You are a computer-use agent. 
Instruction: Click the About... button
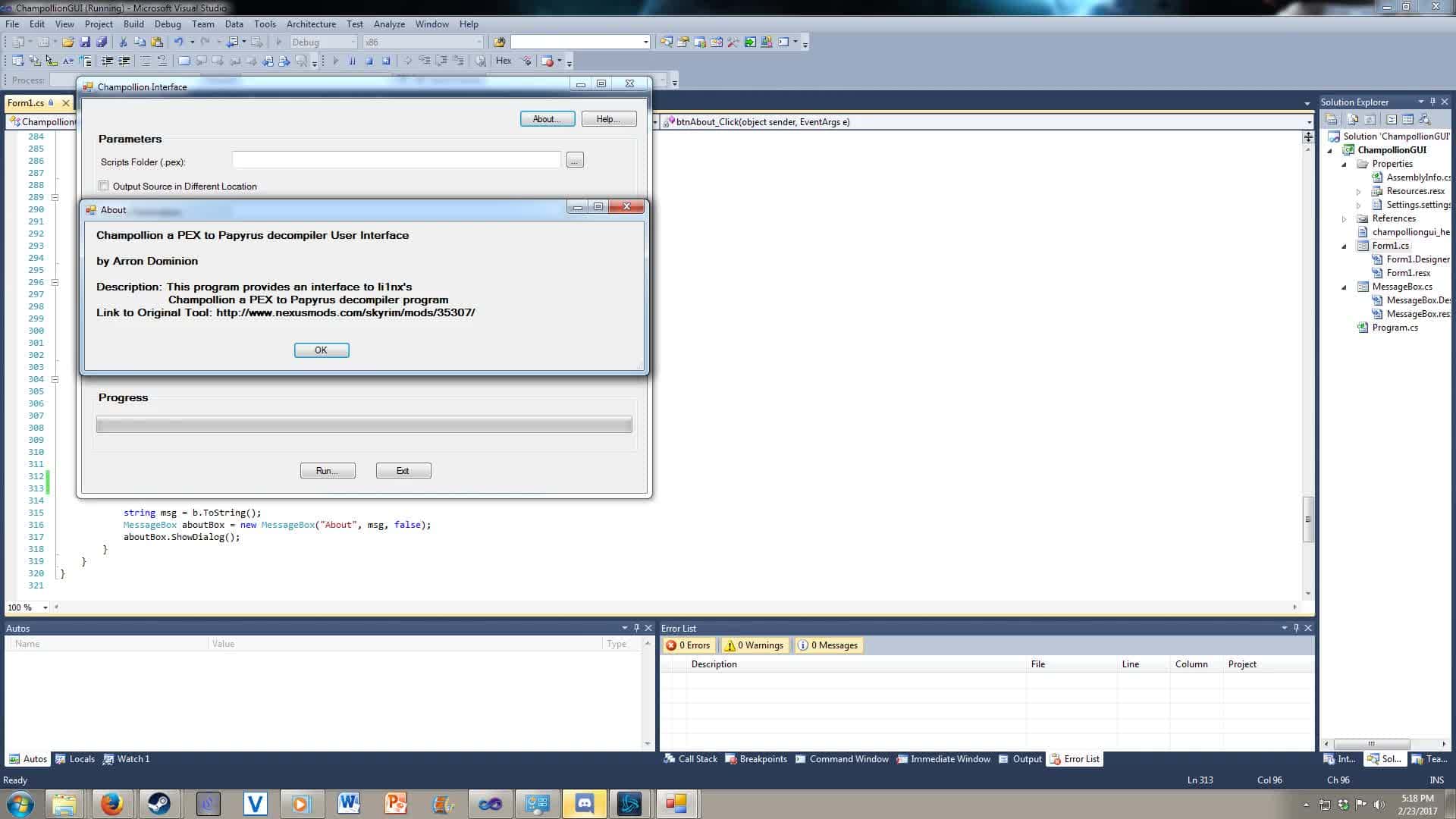coord(548,119)
